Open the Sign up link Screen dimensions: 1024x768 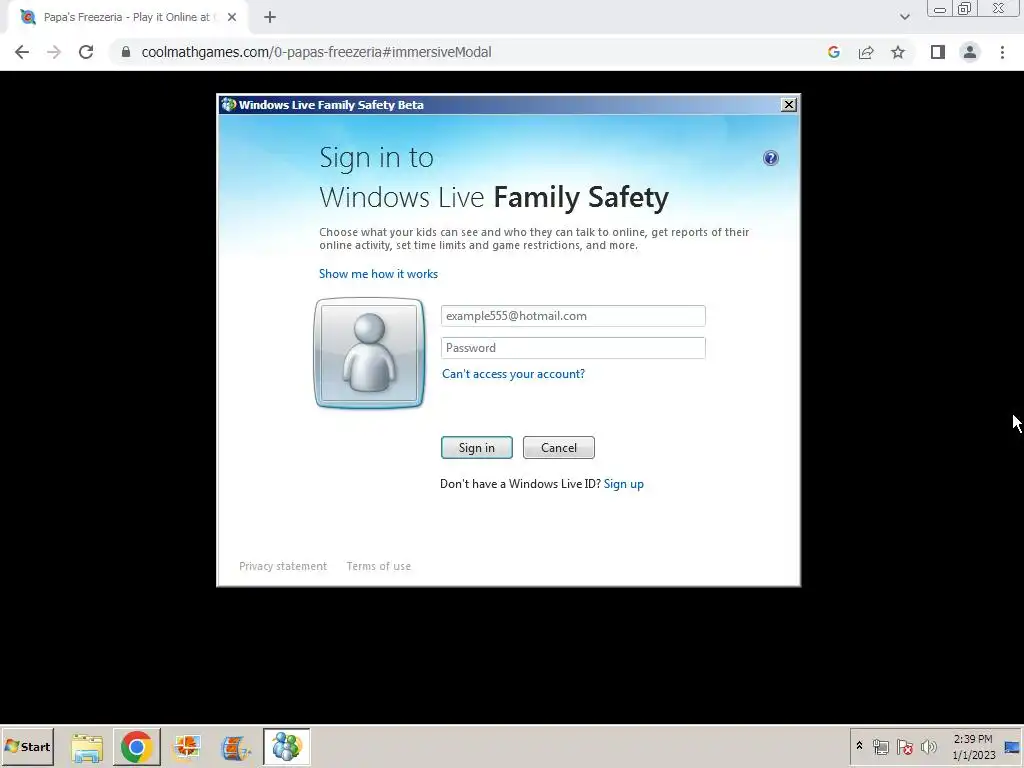click(624, 484)
